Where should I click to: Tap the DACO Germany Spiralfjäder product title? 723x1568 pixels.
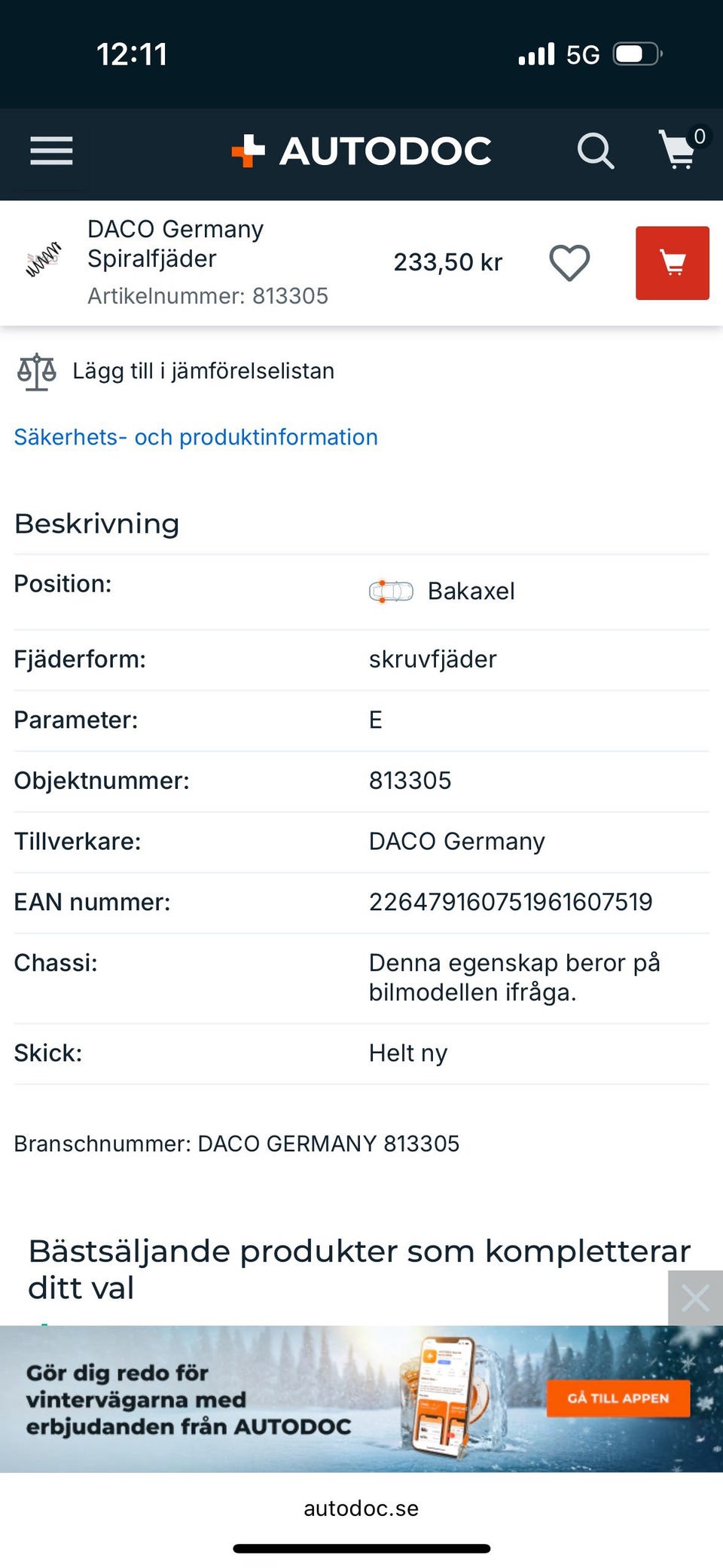tap(175, 243)
